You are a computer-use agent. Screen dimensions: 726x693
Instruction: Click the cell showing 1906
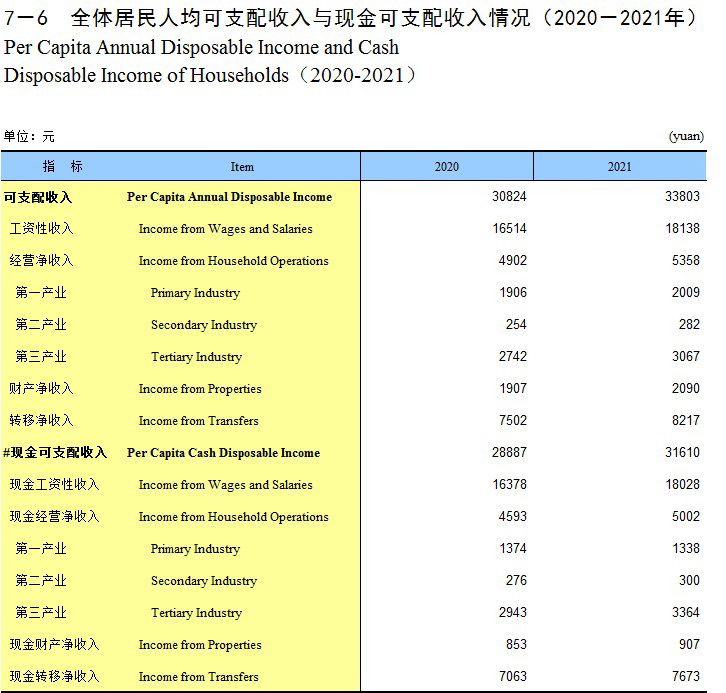tap(513, 292)
